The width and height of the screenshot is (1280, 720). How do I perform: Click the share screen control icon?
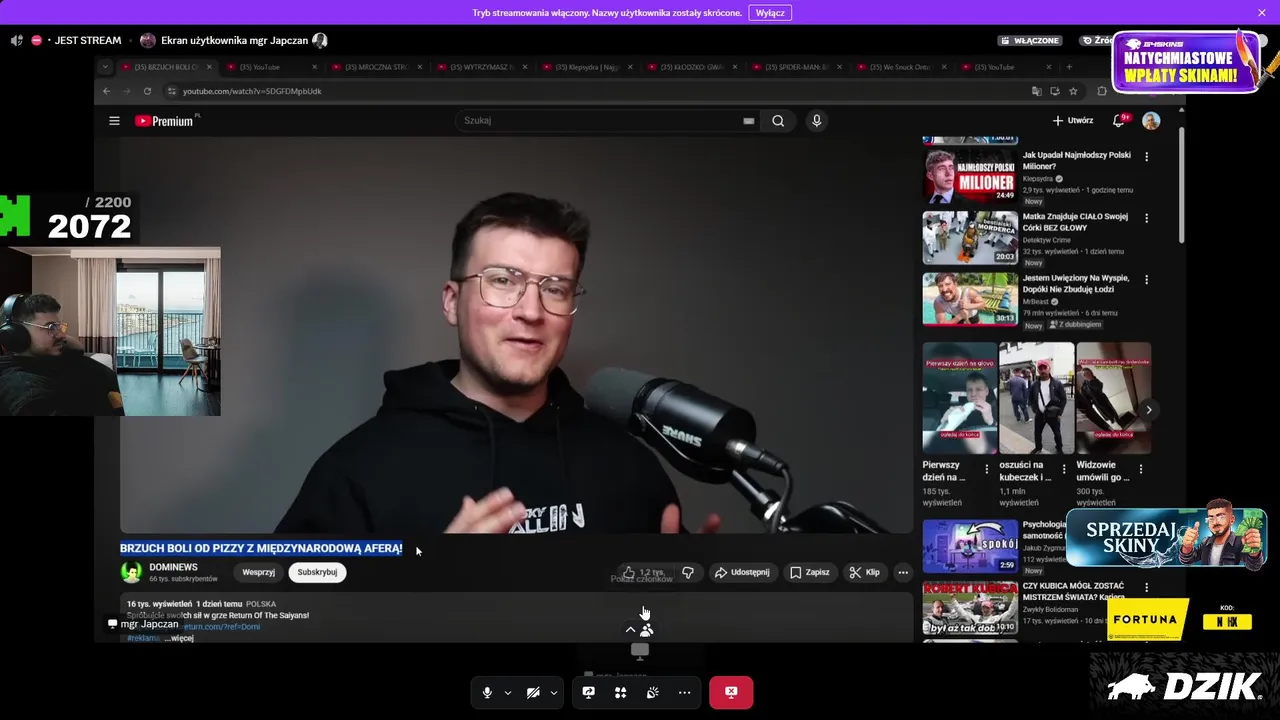pos(589,692)
